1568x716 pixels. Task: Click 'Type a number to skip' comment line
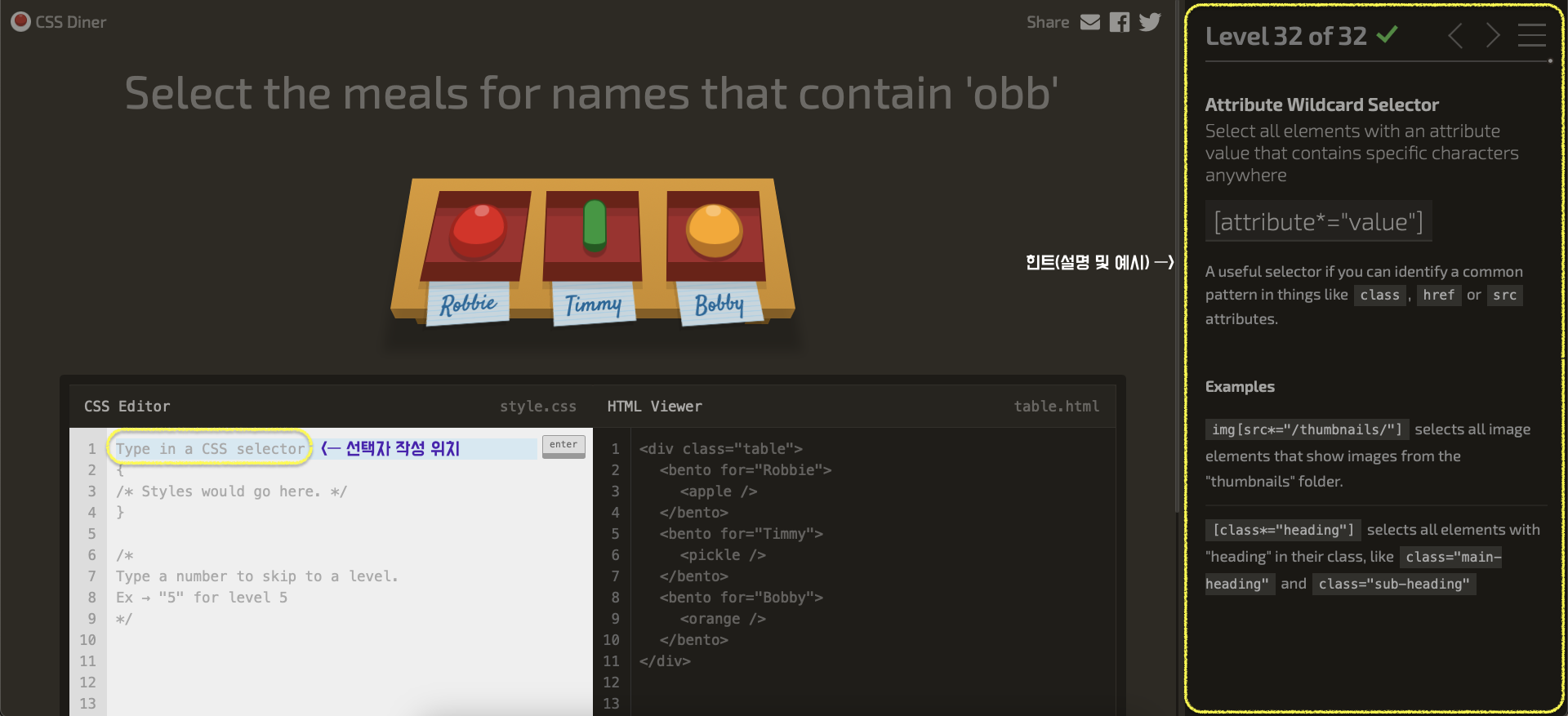pyautogui.click(x=257, y=576)
